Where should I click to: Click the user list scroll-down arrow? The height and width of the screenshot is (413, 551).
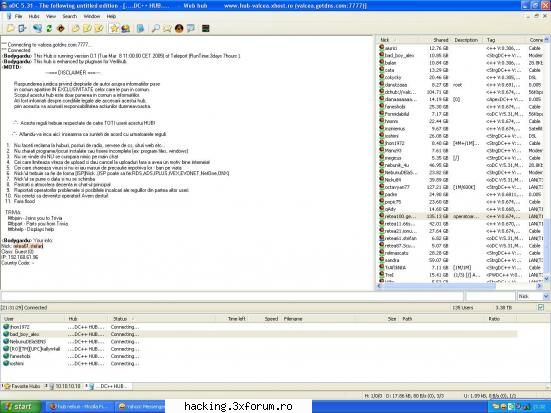(546, 278)
